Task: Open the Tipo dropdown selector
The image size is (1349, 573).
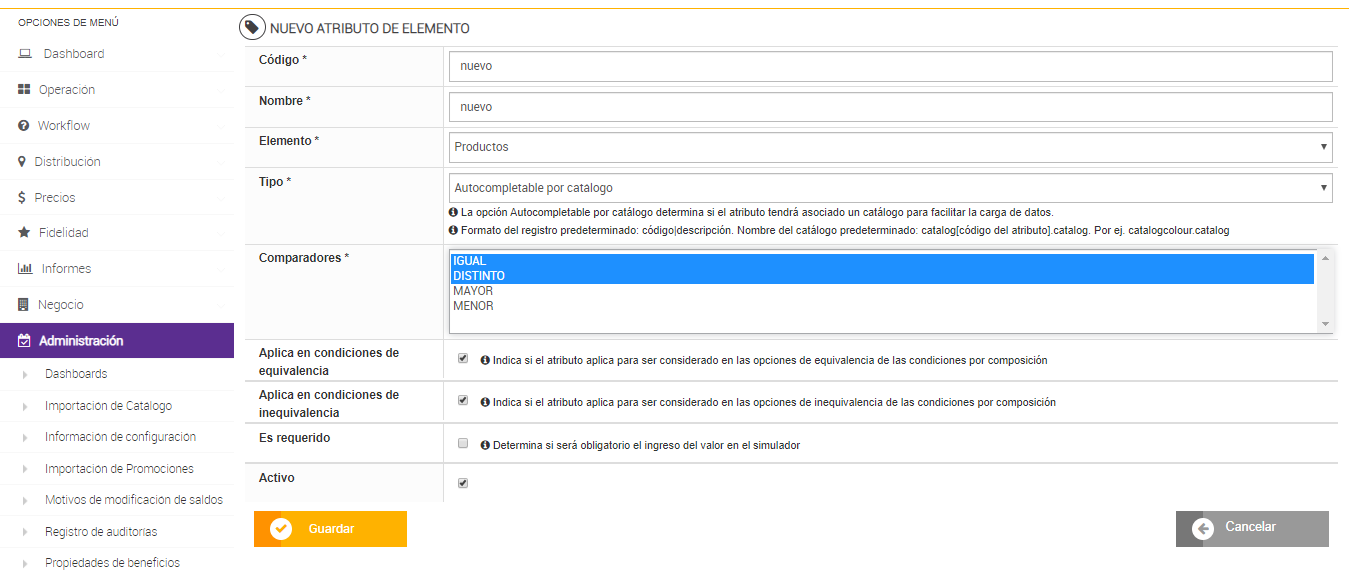Action: pyautogui.click(x=890, y=188)
